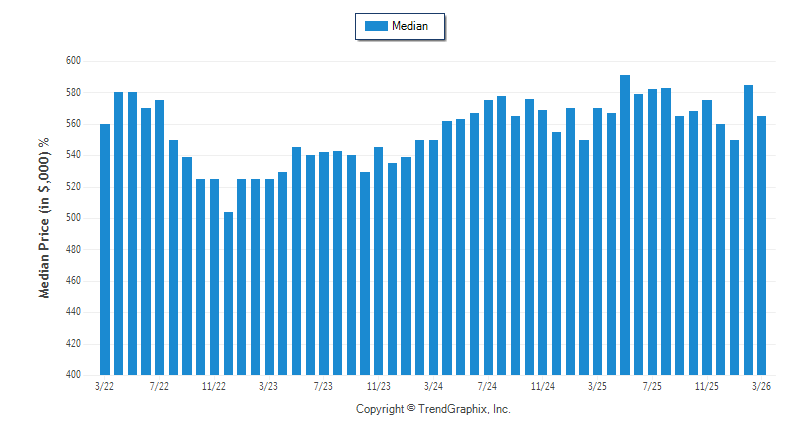The height and width of the screenshot is (434, 800).
Task: Click the blue Median legend color swatch
Action: coord(376,26)
